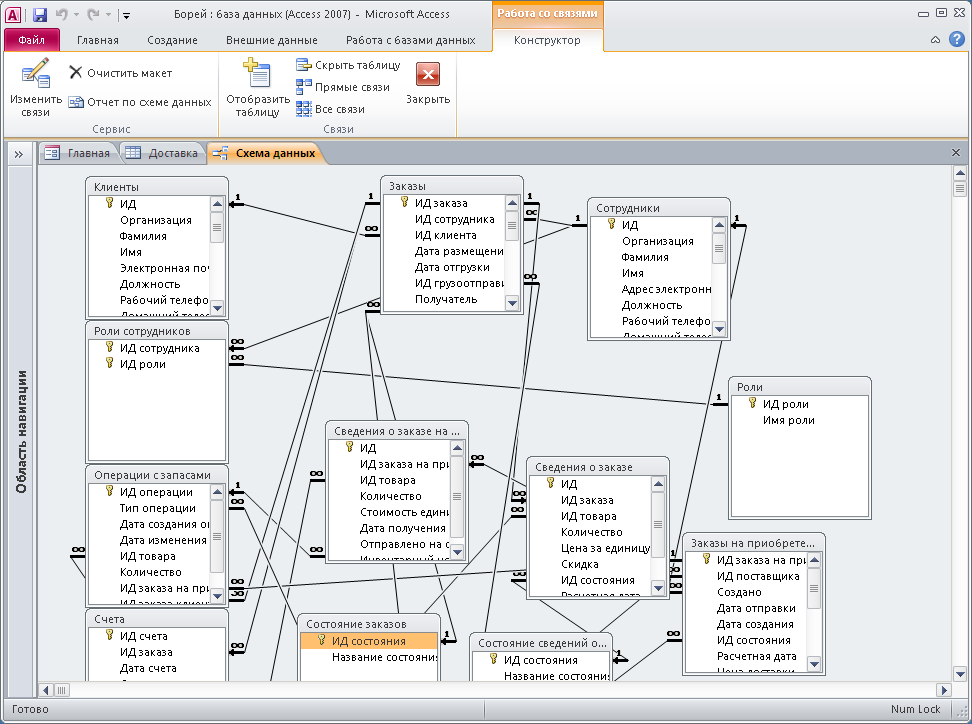The width and height of the screenshot is (972, 724).
Task: Select ИД роли in Роли сотрудников
Action: (143, 364)
